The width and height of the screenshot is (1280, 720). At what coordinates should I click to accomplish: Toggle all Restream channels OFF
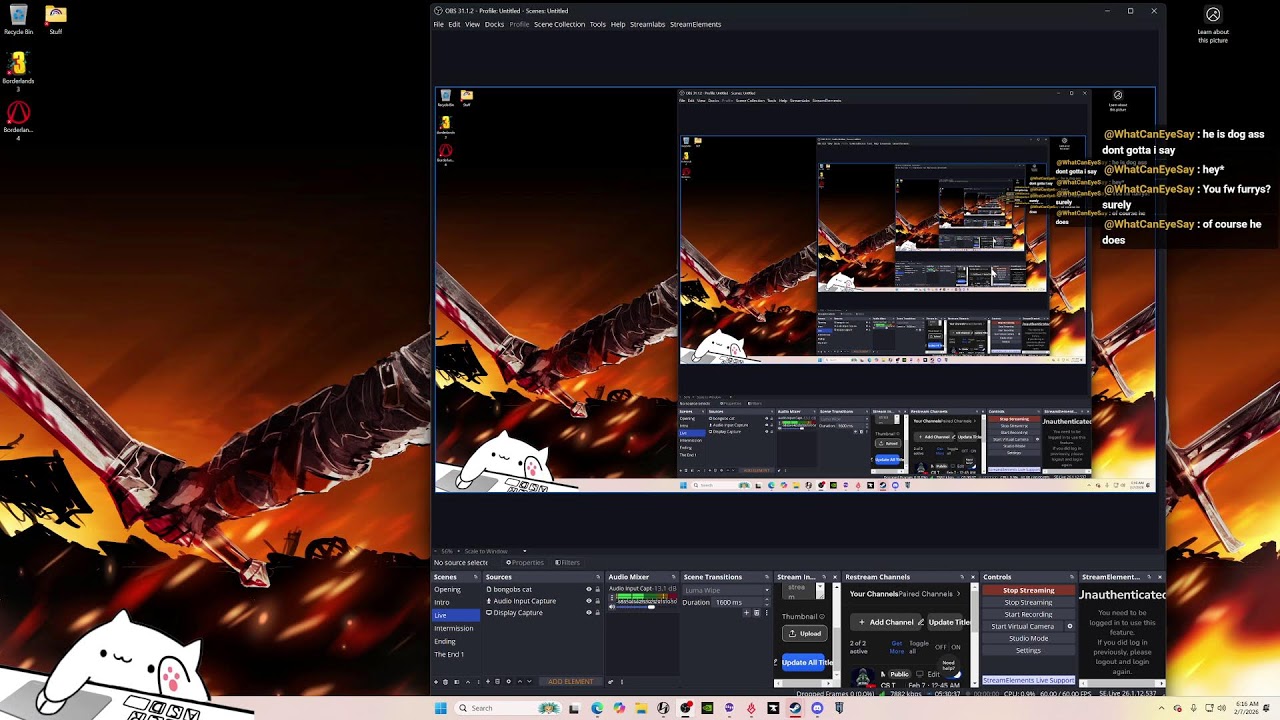[x=940, y=647]
